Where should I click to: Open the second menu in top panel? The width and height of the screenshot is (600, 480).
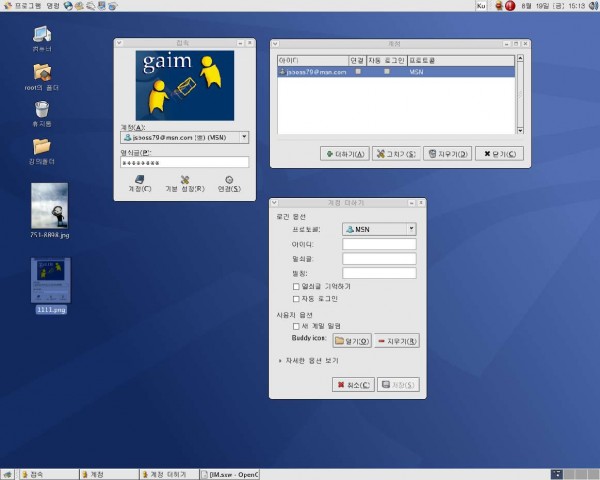pyautogui.click(x=53, y=6)
